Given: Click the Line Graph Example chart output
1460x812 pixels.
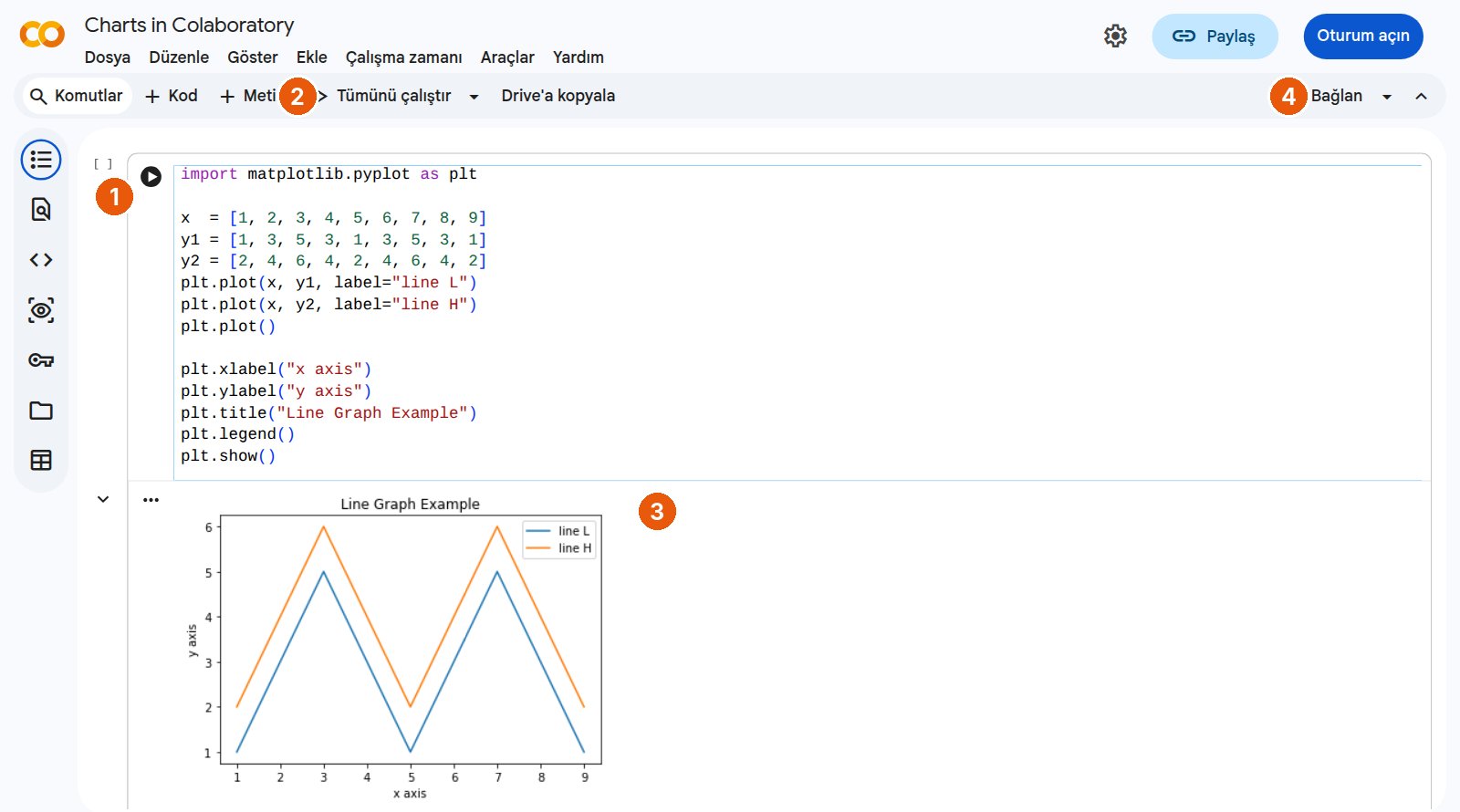Looking at the screenshot, I should [x=396, y=648].
